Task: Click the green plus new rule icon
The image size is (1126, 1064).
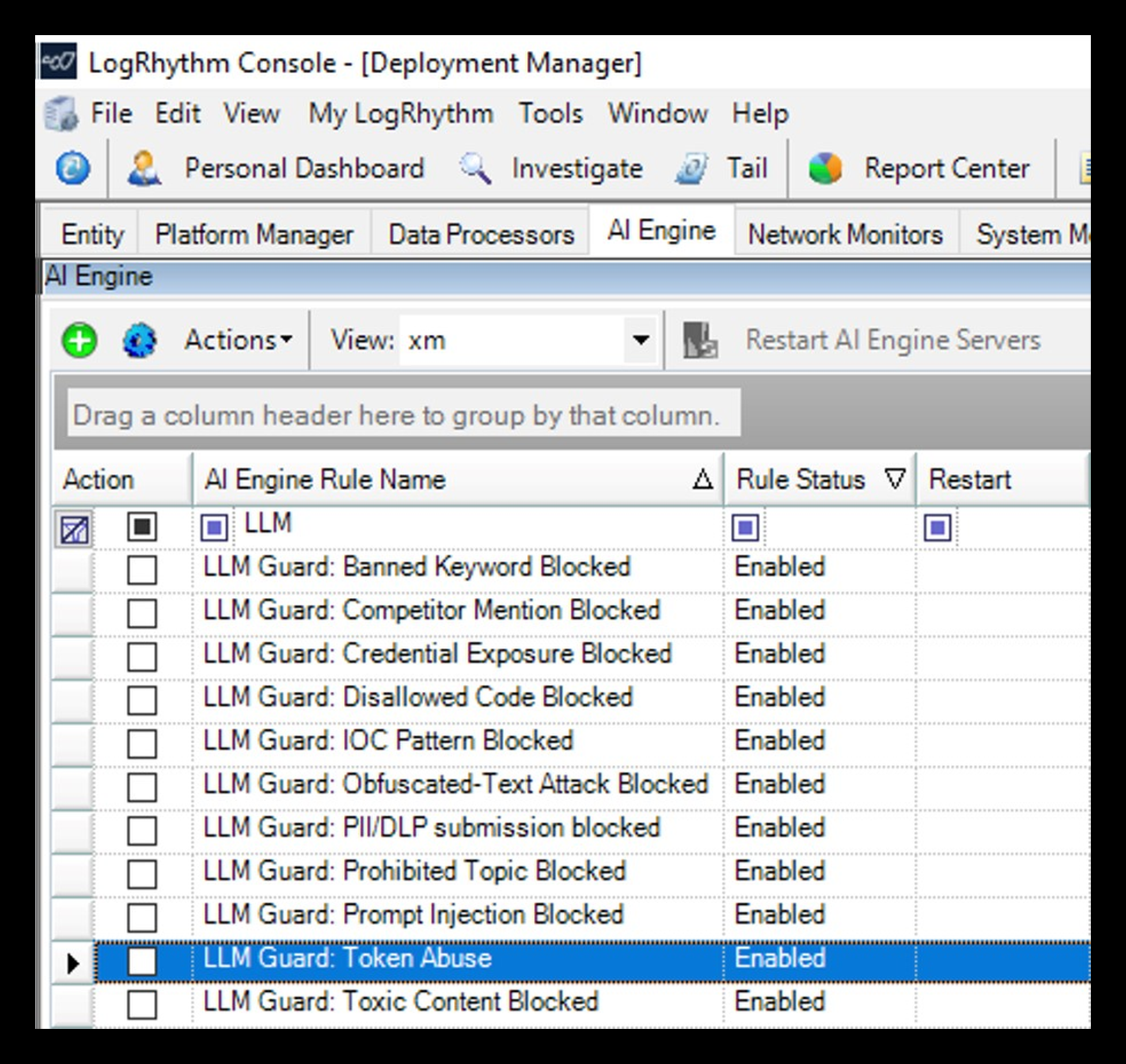Action: point(79,340)
